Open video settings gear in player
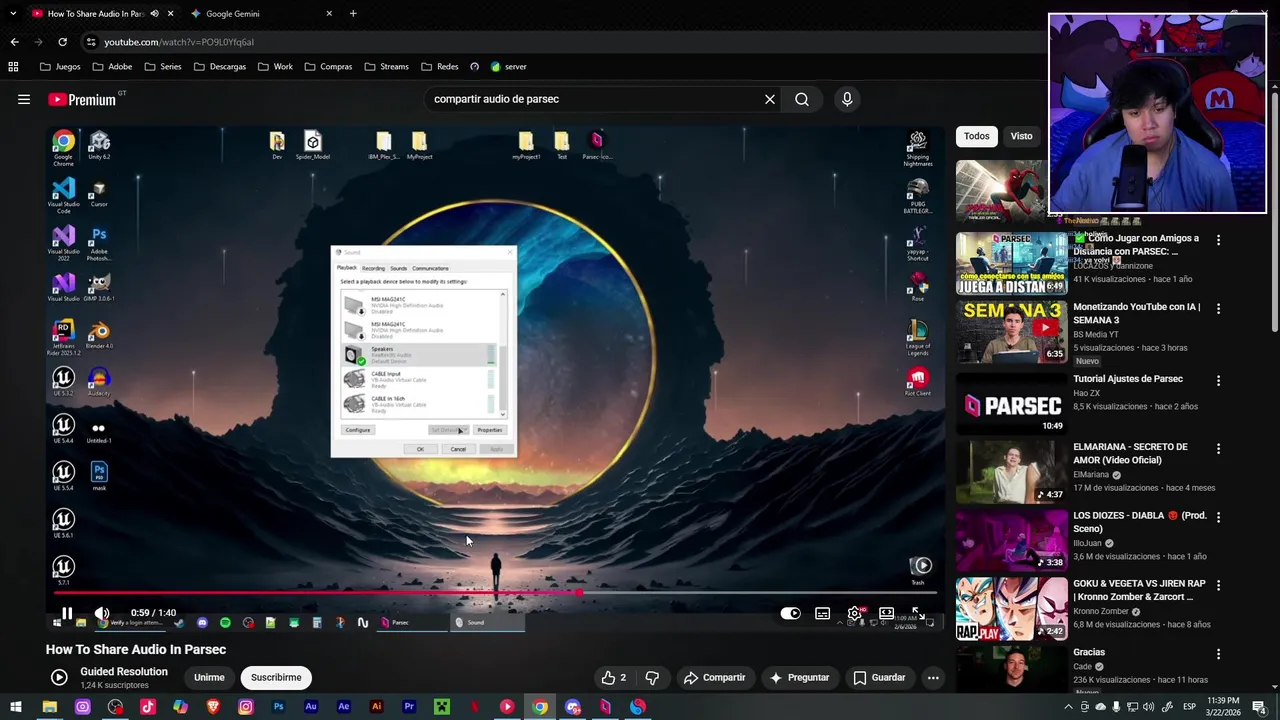 (855, 613)
